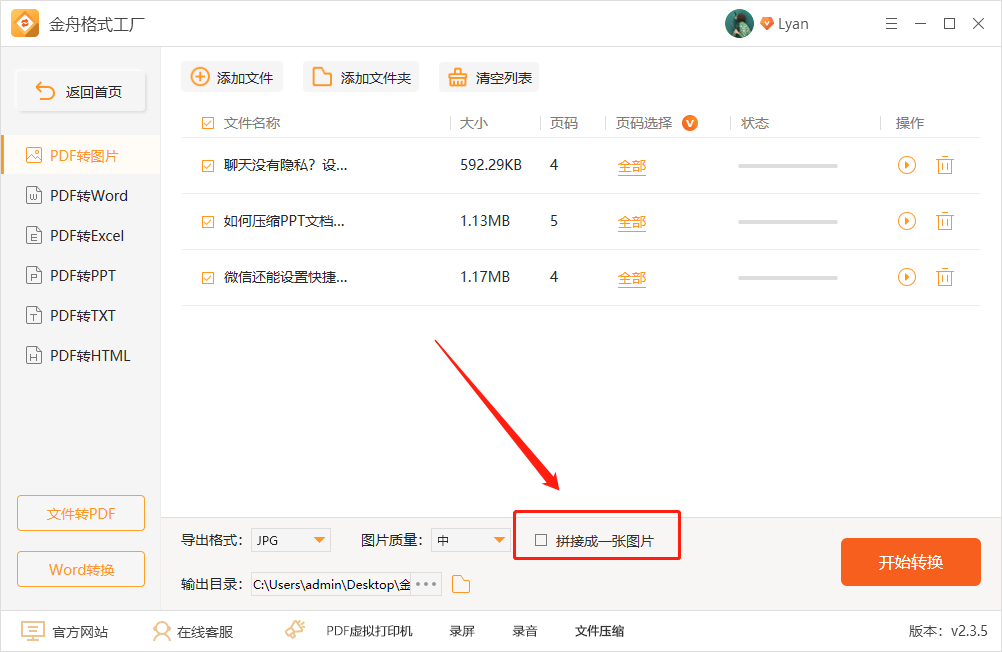Click the 文件转PDF button
1002x652 pixels.
(81, 513)
